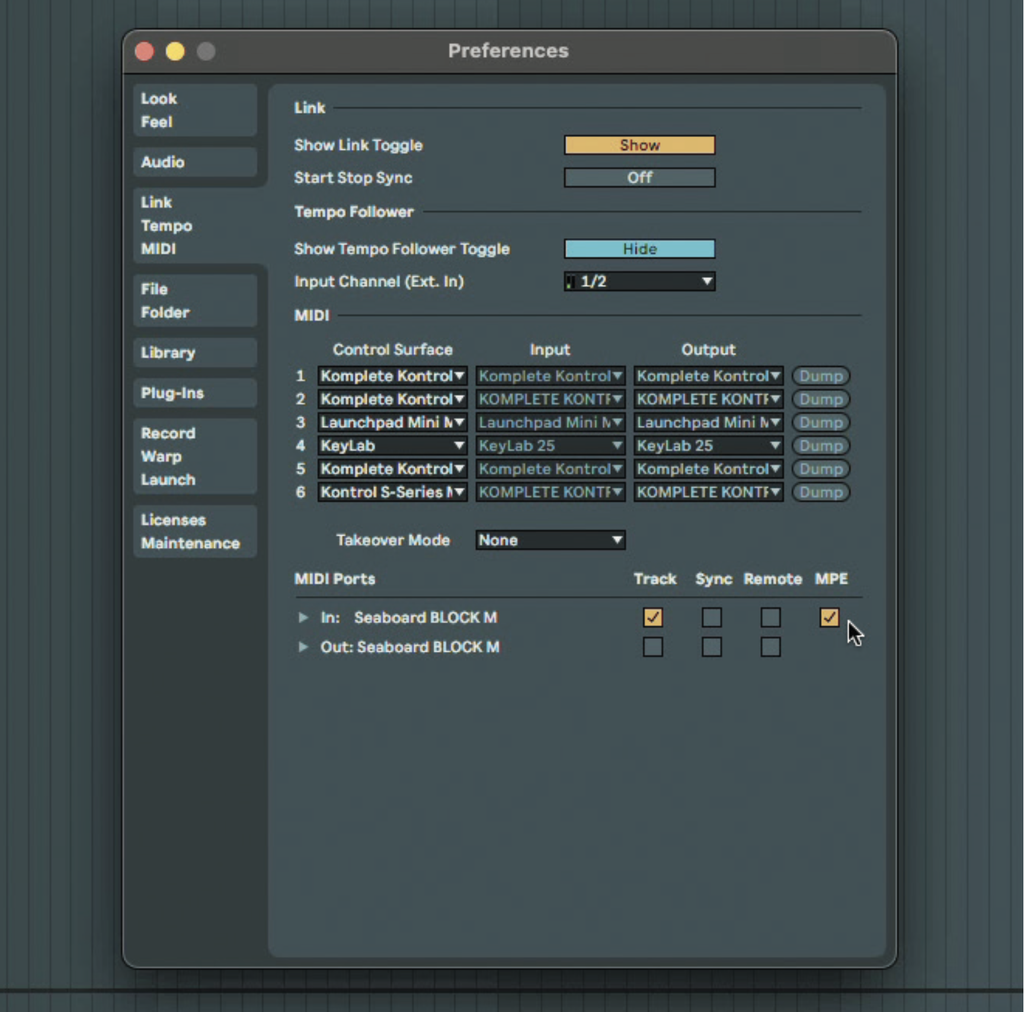Open the Takeover Mode dropdown
The image size is (1024, 1012).
point(550,540)
